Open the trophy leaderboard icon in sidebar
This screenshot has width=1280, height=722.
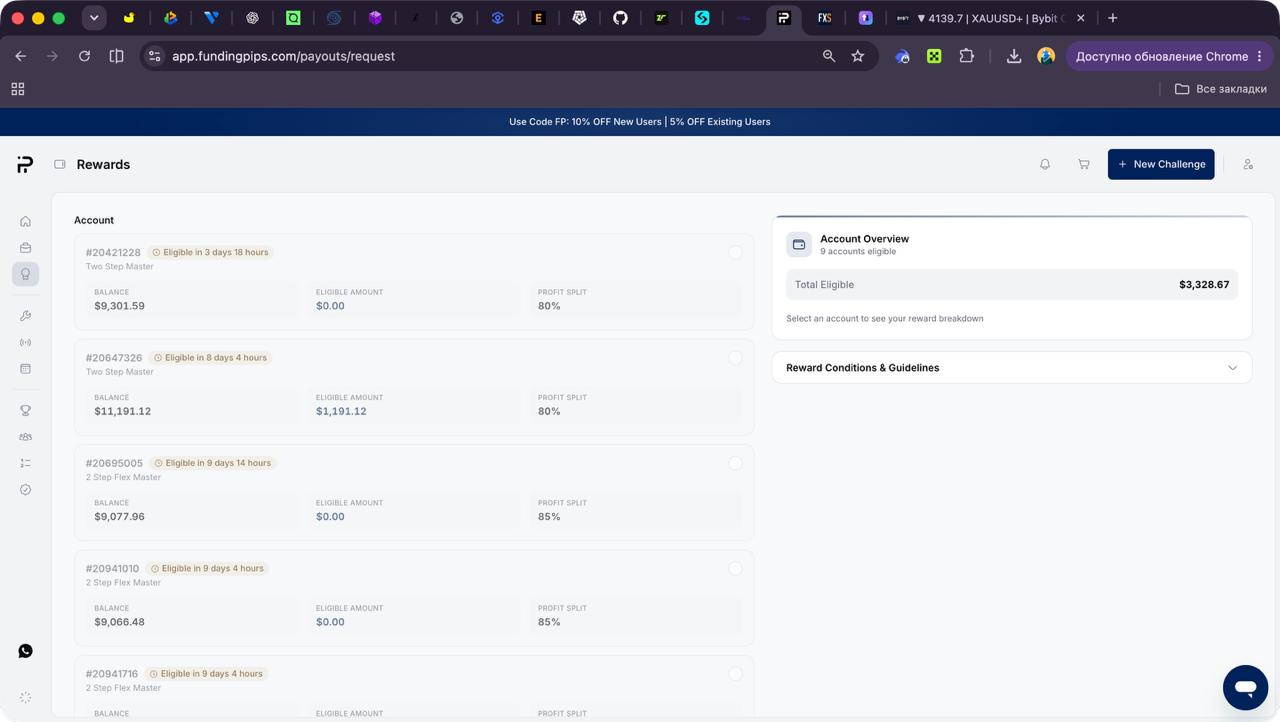pyautogui.click(x=25, y=411)
